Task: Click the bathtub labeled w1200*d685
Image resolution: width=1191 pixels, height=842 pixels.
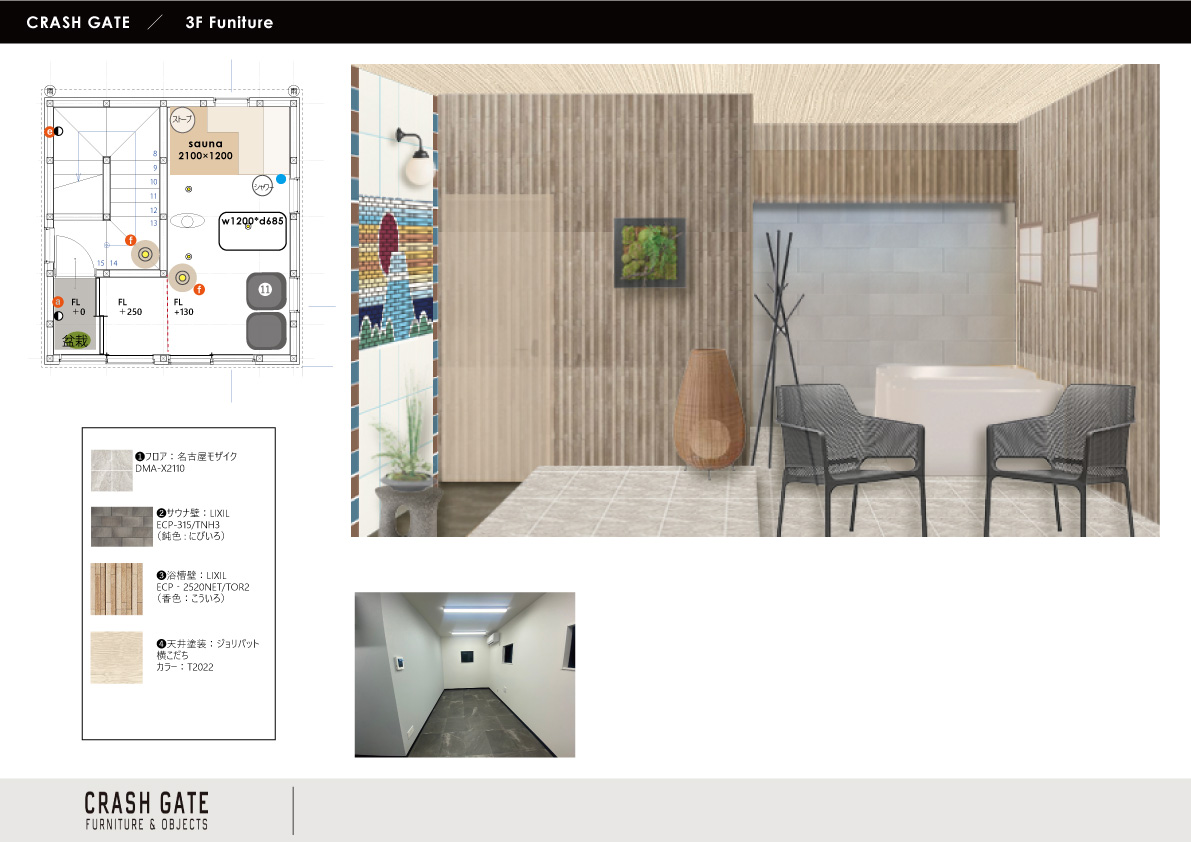Action: 253,230
